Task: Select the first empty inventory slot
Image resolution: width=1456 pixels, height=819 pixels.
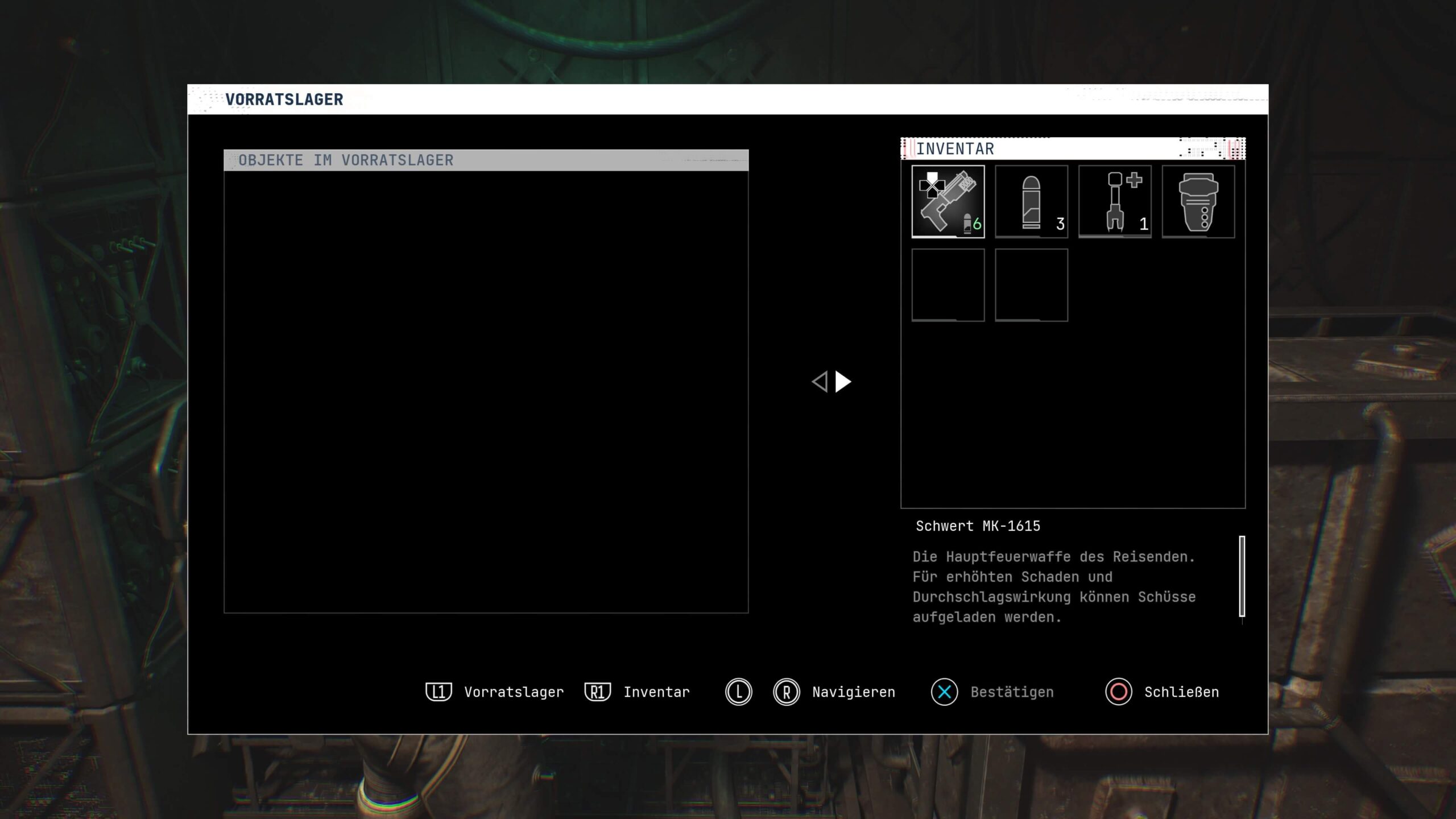Action: [x=948, y=285]
